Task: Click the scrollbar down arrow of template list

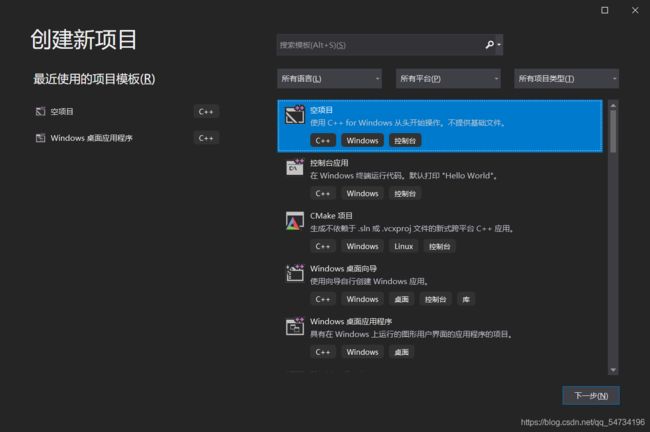Action: pos(613,370)
